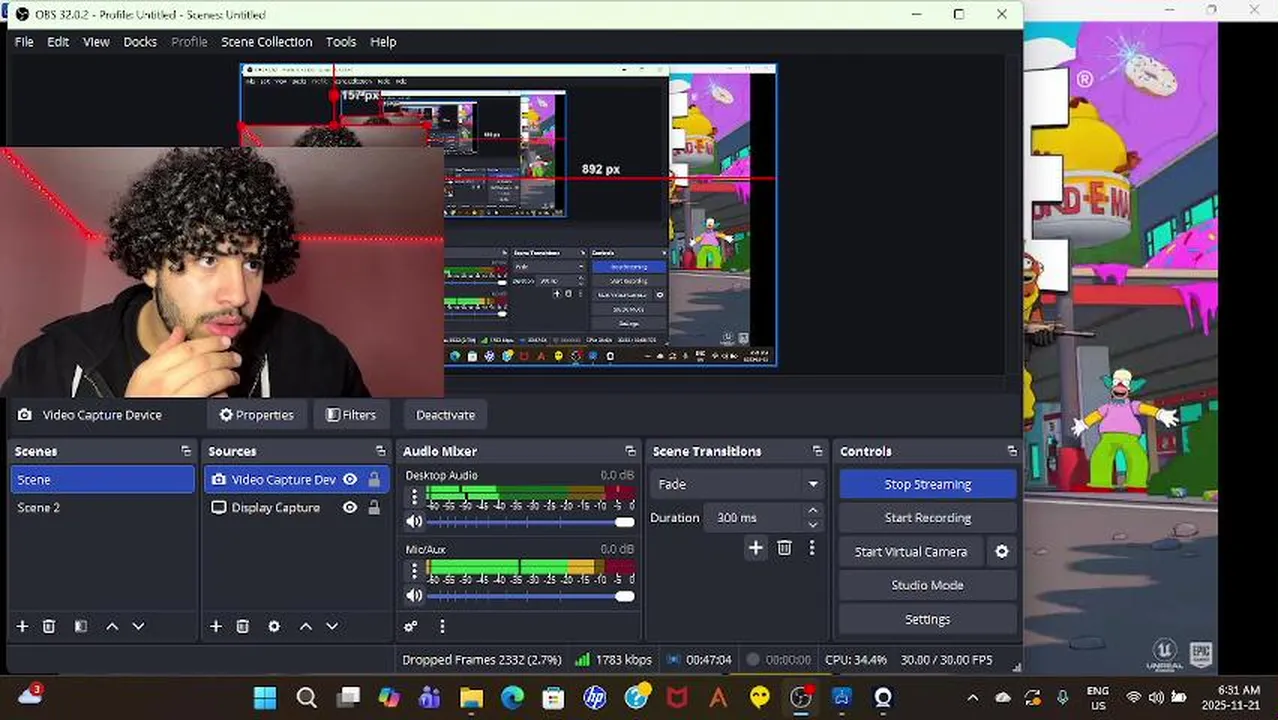Click Start Virtual Camera button

click(911, 551)
